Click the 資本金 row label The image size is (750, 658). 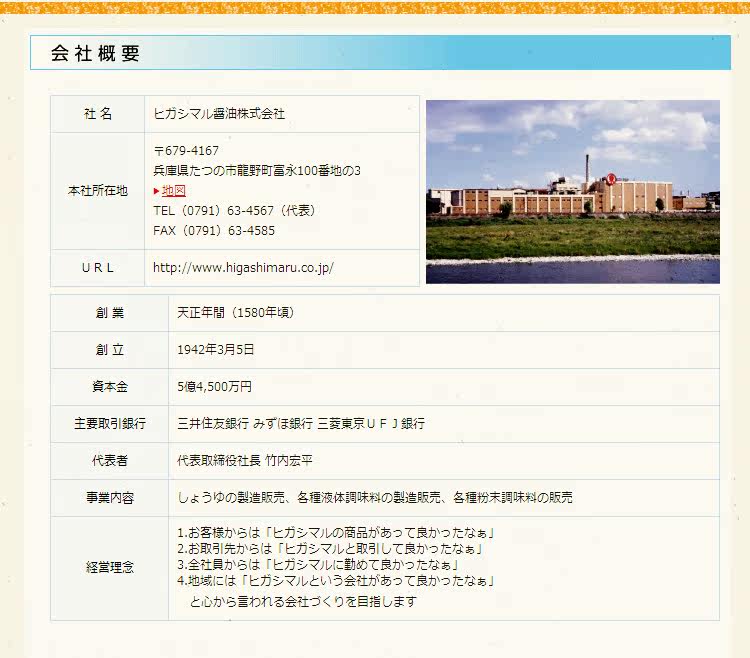(110, 386)
